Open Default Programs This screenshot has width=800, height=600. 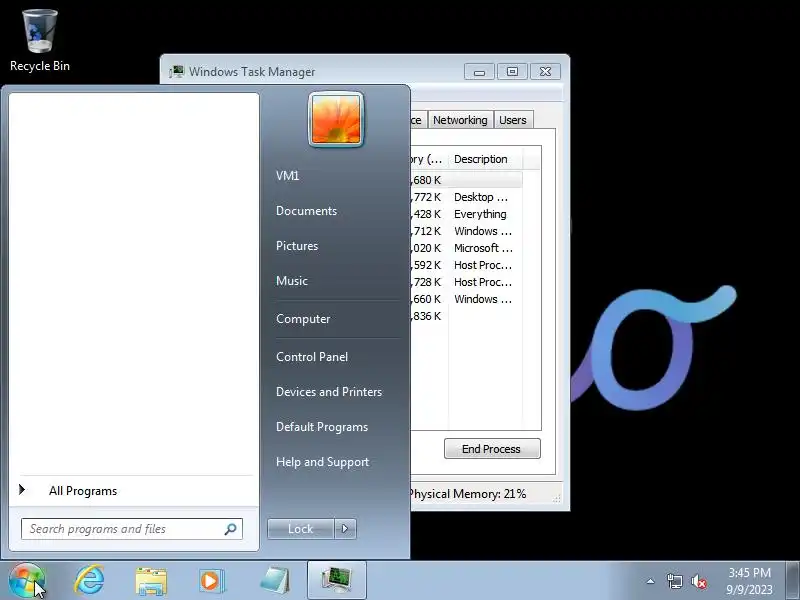[x=322, y=427]
